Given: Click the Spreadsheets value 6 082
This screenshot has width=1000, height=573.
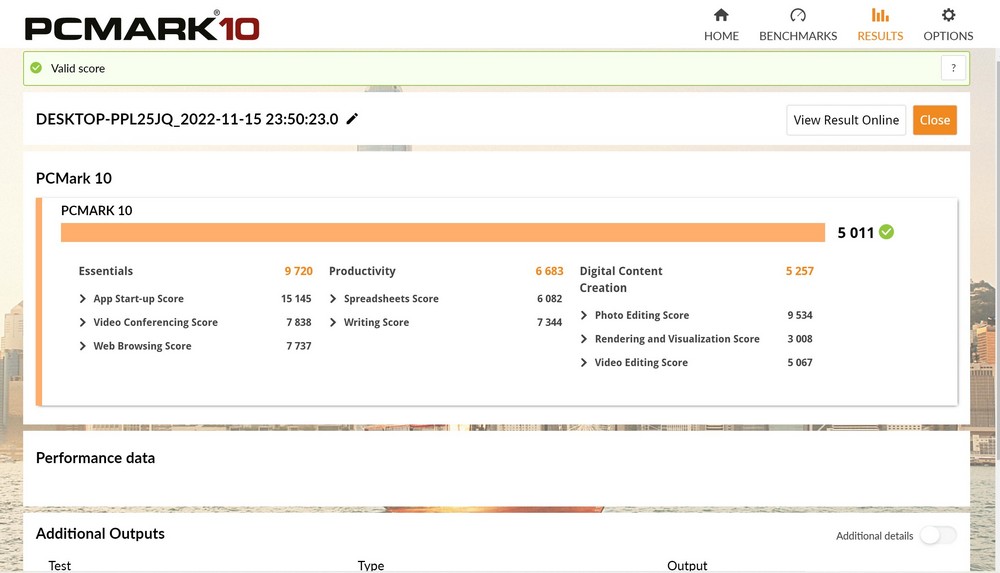Looking at the screenshot, I should click(x=549, y=299).
